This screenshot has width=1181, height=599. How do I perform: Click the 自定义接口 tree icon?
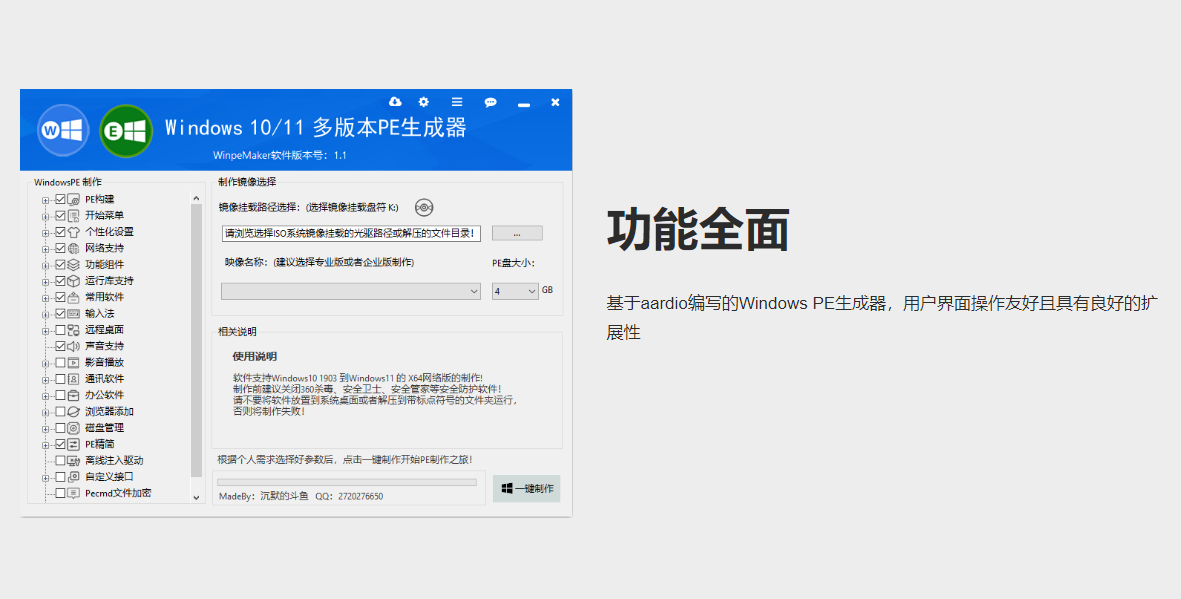[74, 477]
